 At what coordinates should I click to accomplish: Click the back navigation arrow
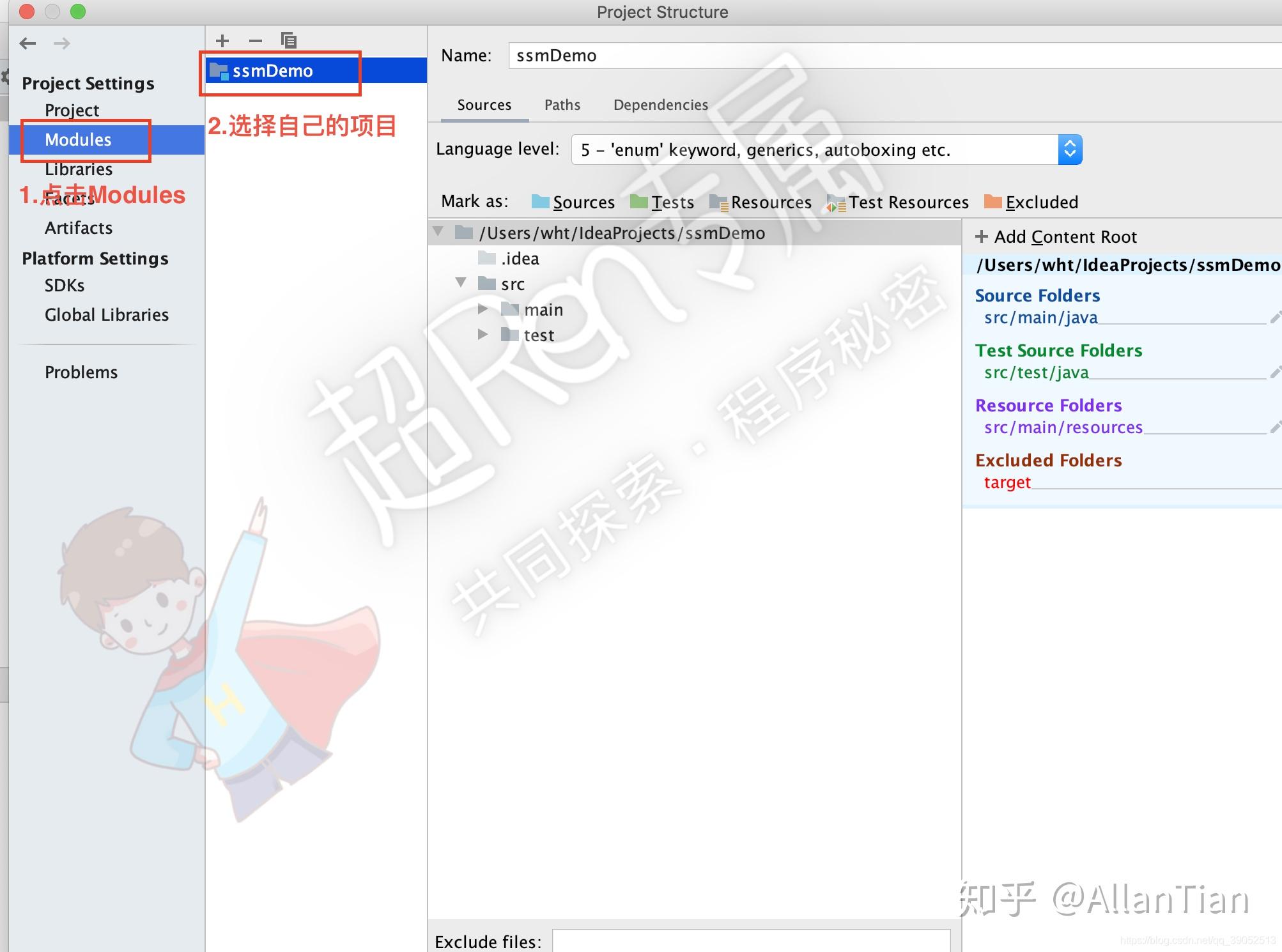pyautogui.click(x=27, y=43)
